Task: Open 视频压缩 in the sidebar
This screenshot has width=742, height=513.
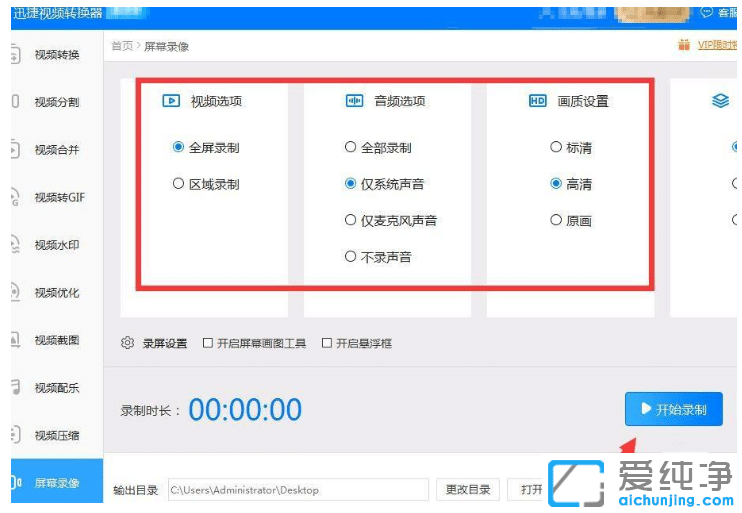Action: click(57, 435)
